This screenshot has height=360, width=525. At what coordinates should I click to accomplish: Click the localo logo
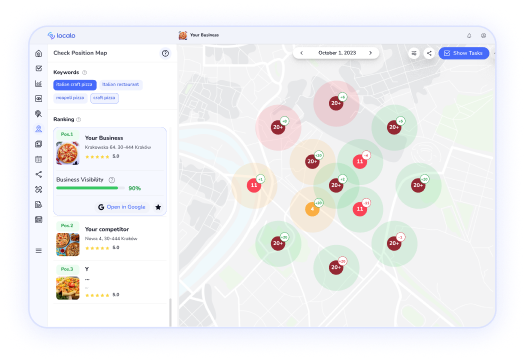(x=62, y=35)
